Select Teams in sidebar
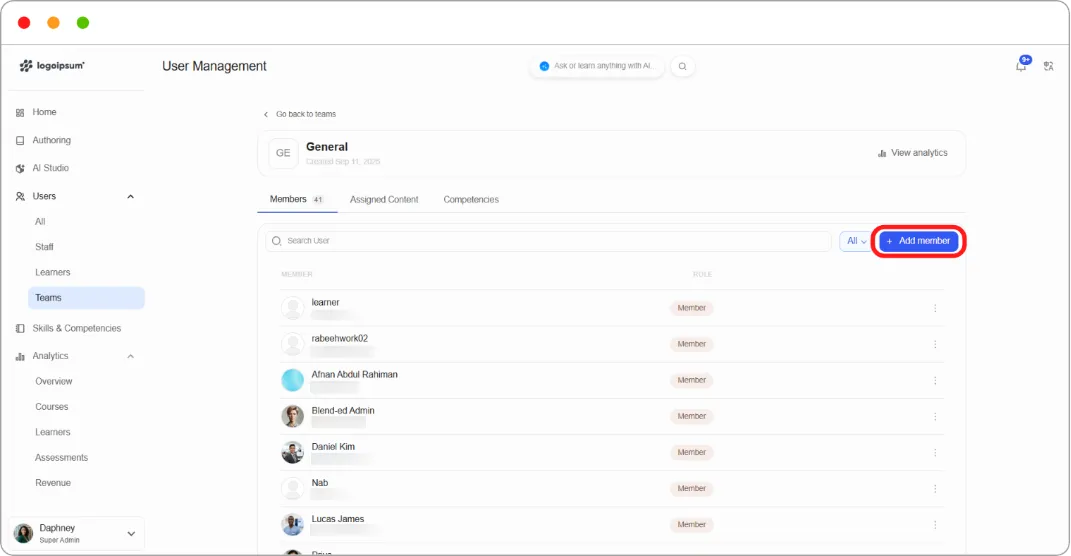1071x556 pixels. 86,298
